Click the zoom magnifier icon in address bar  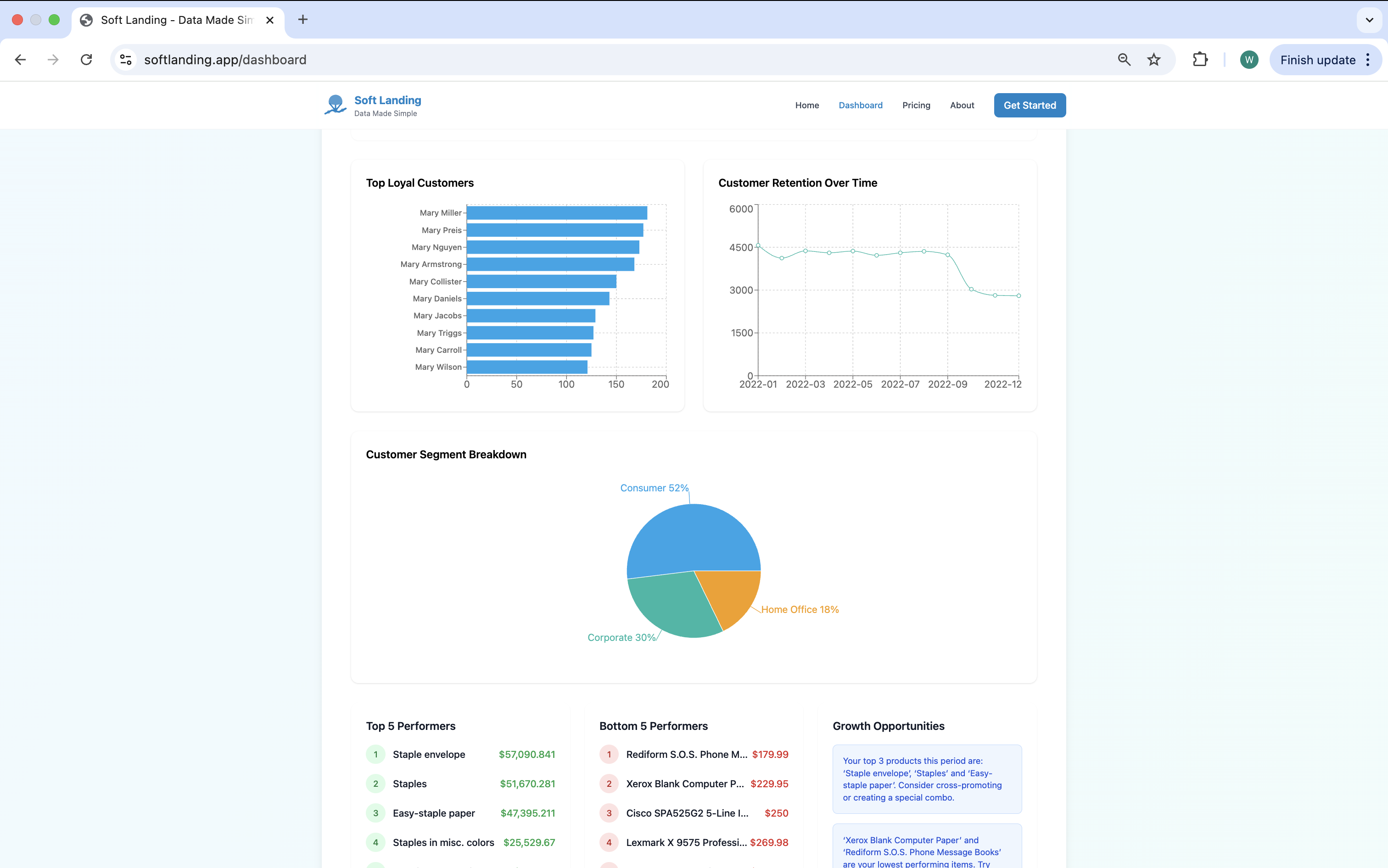(1125, 60)
